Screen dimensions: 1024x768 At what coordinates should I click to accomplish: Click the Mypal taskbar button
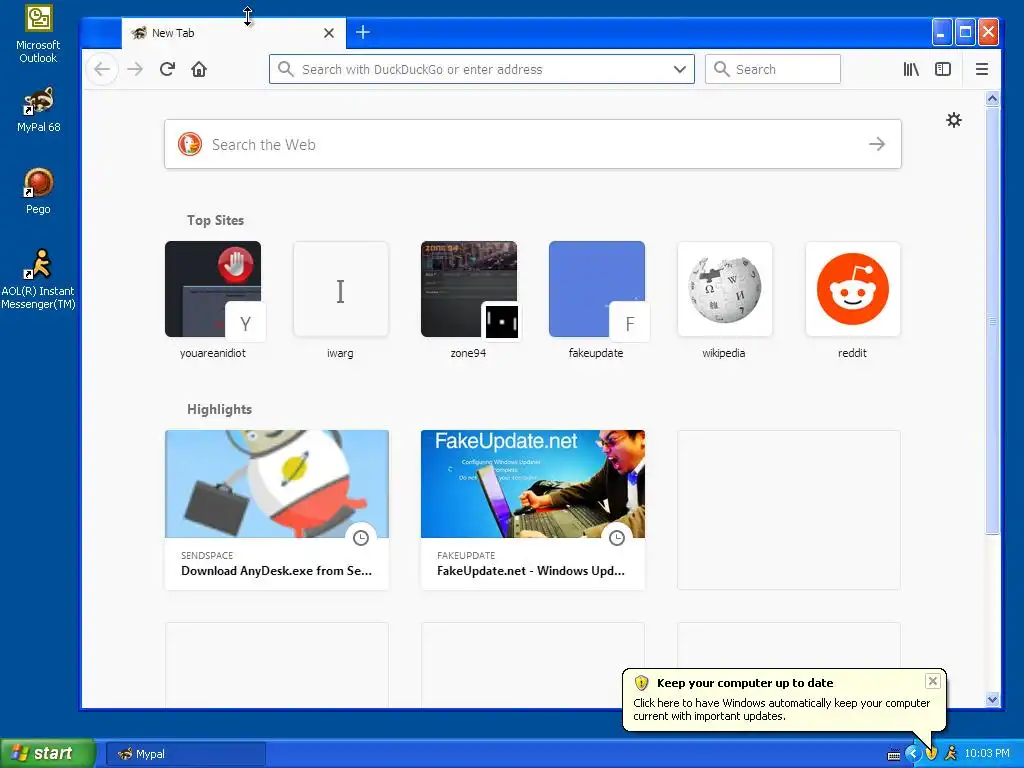(x=185, y=754)
